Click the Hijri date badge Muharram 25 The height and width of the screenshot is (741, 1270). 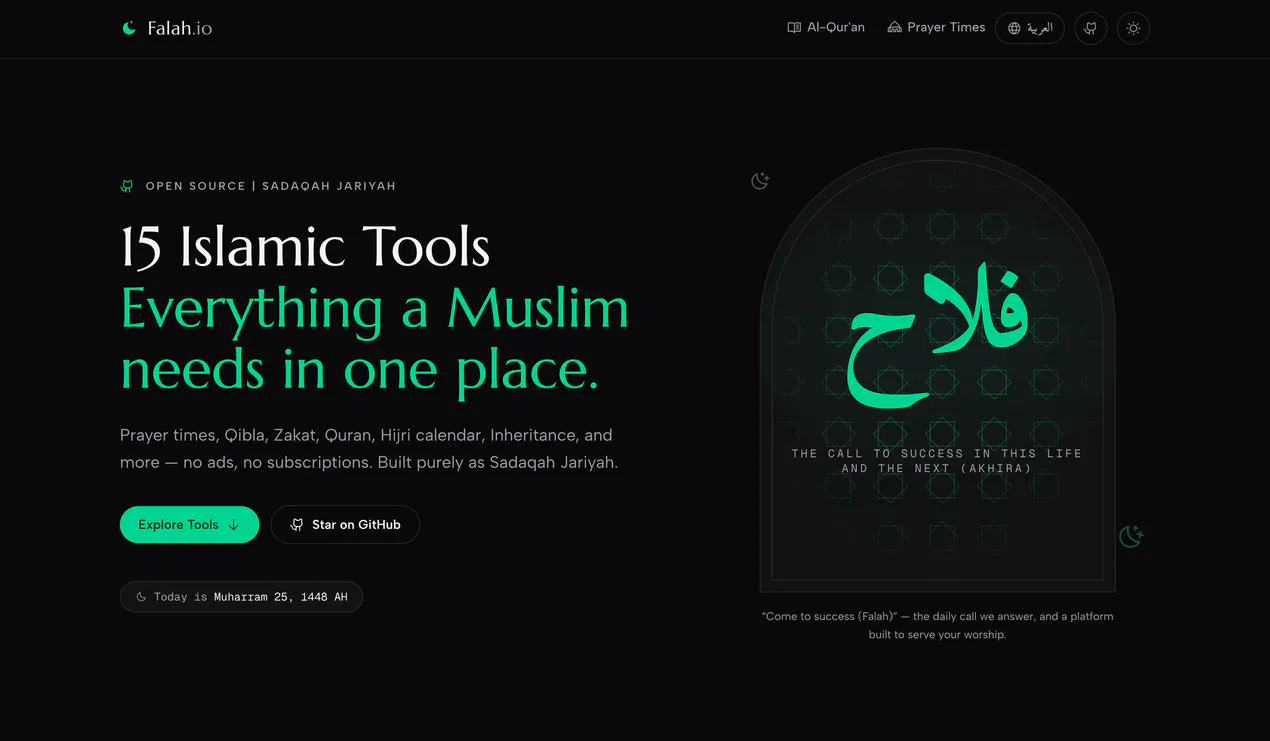click(x=241, y=597)
